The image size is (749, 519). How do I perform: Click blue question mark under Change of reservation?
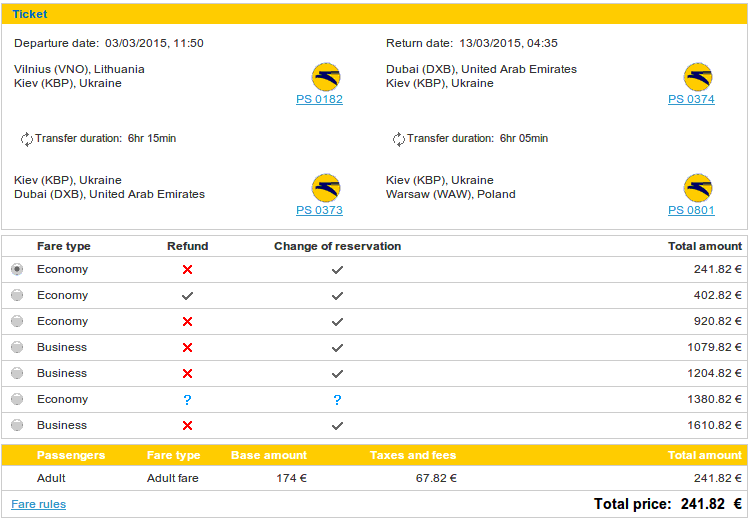[x=337, y=400]
